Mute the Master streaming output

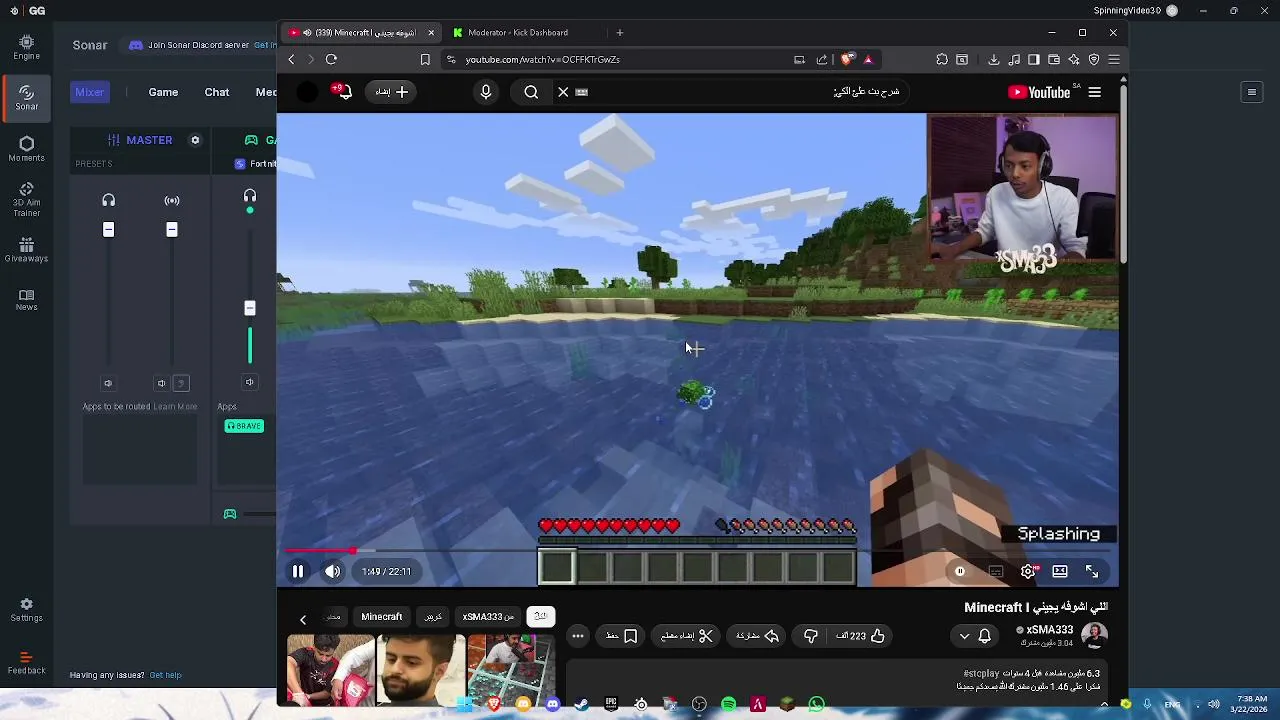[161, 383]
